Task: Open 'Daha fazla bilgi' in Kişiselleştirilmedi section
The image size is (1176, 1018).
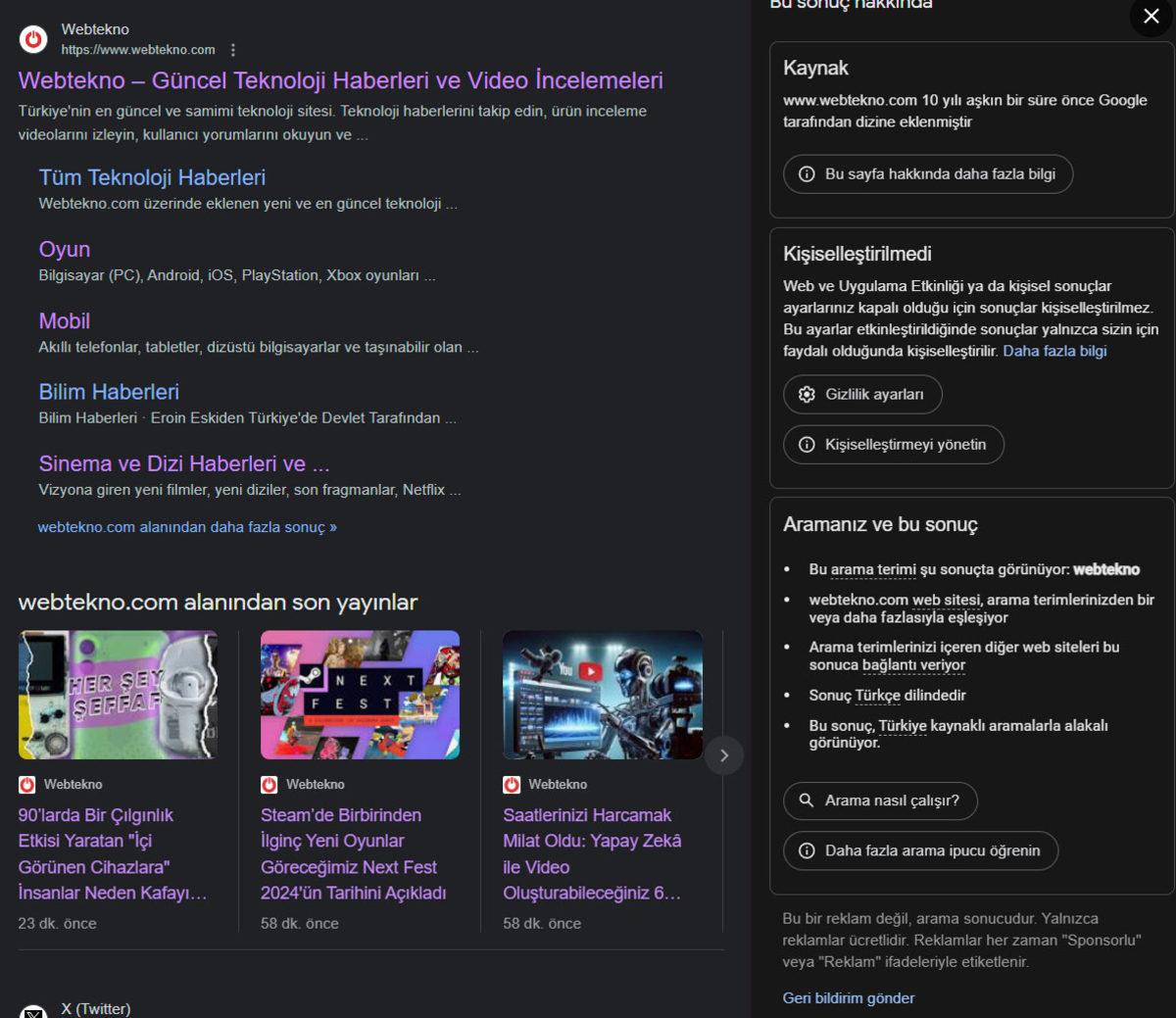Action: click(x=1054, y=351)
